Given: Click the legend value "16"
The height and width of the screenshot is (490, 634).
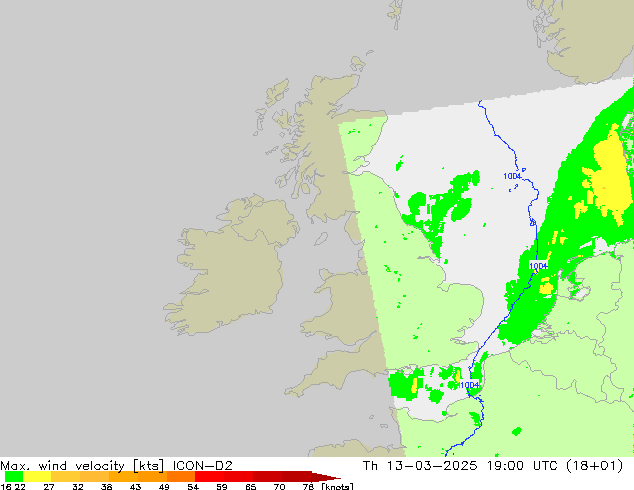Looking at the screenshot, I should click(6, 486).
